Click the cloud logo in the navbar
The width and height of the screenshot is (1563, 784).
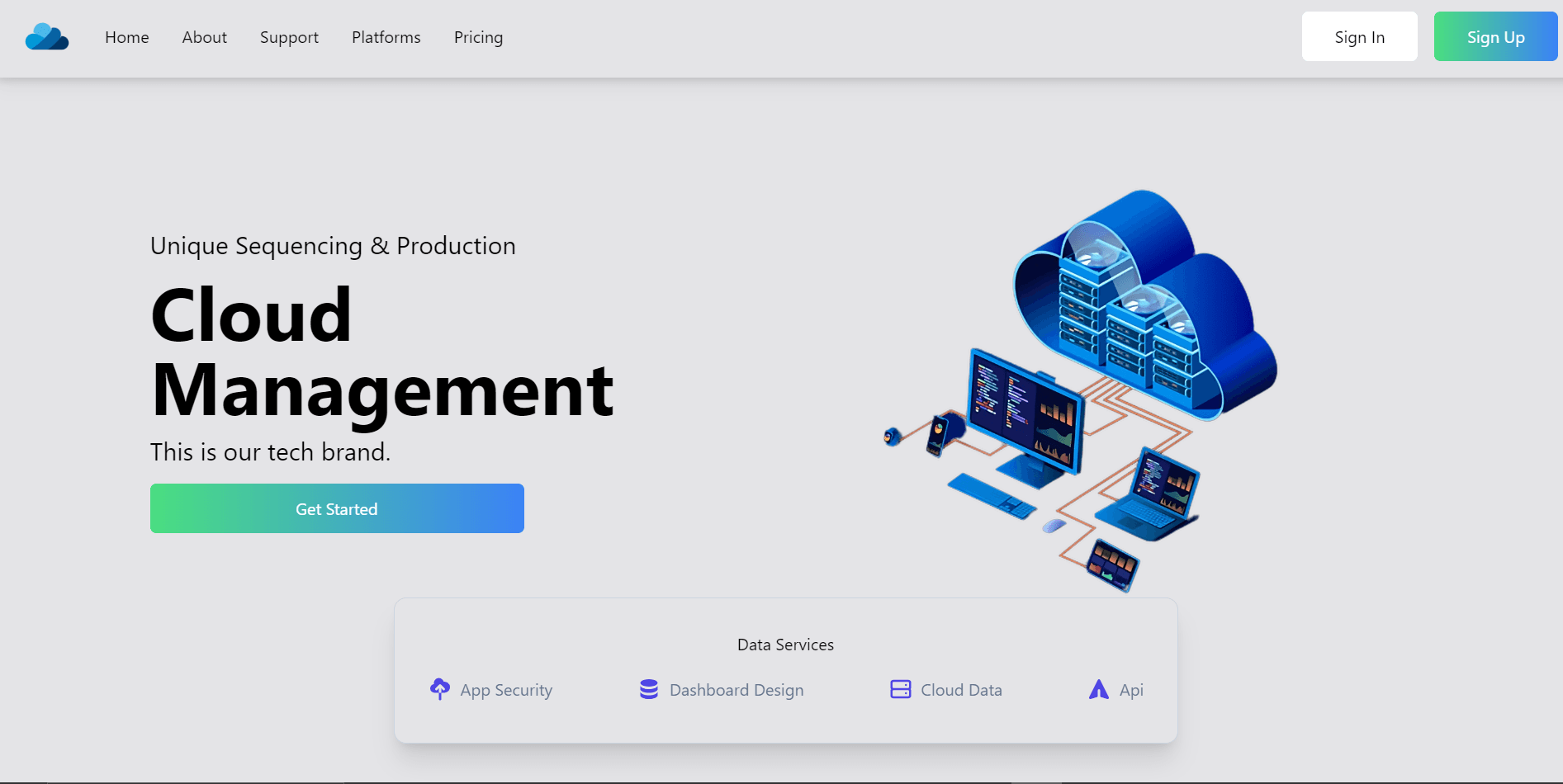tap(47, 37)
